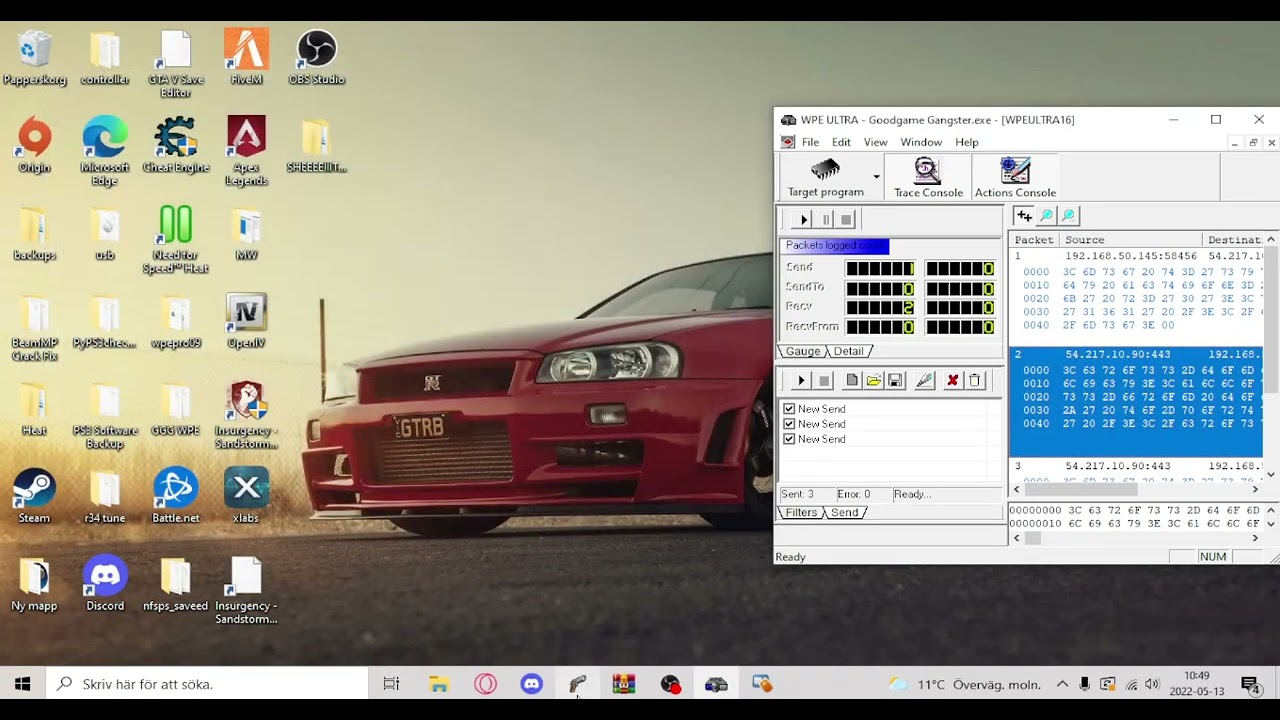Click the trash can clear icon

pyautogui.click(x=975, y=380)
